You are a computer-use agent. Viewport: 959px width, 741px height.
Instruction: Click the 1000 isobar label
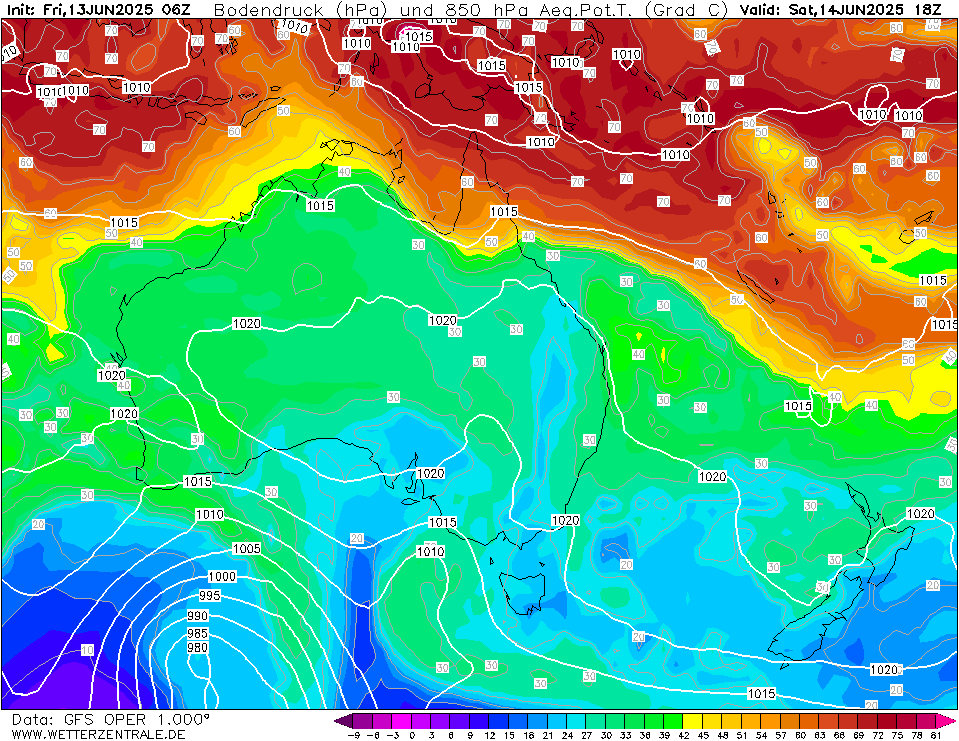point(222,577)
